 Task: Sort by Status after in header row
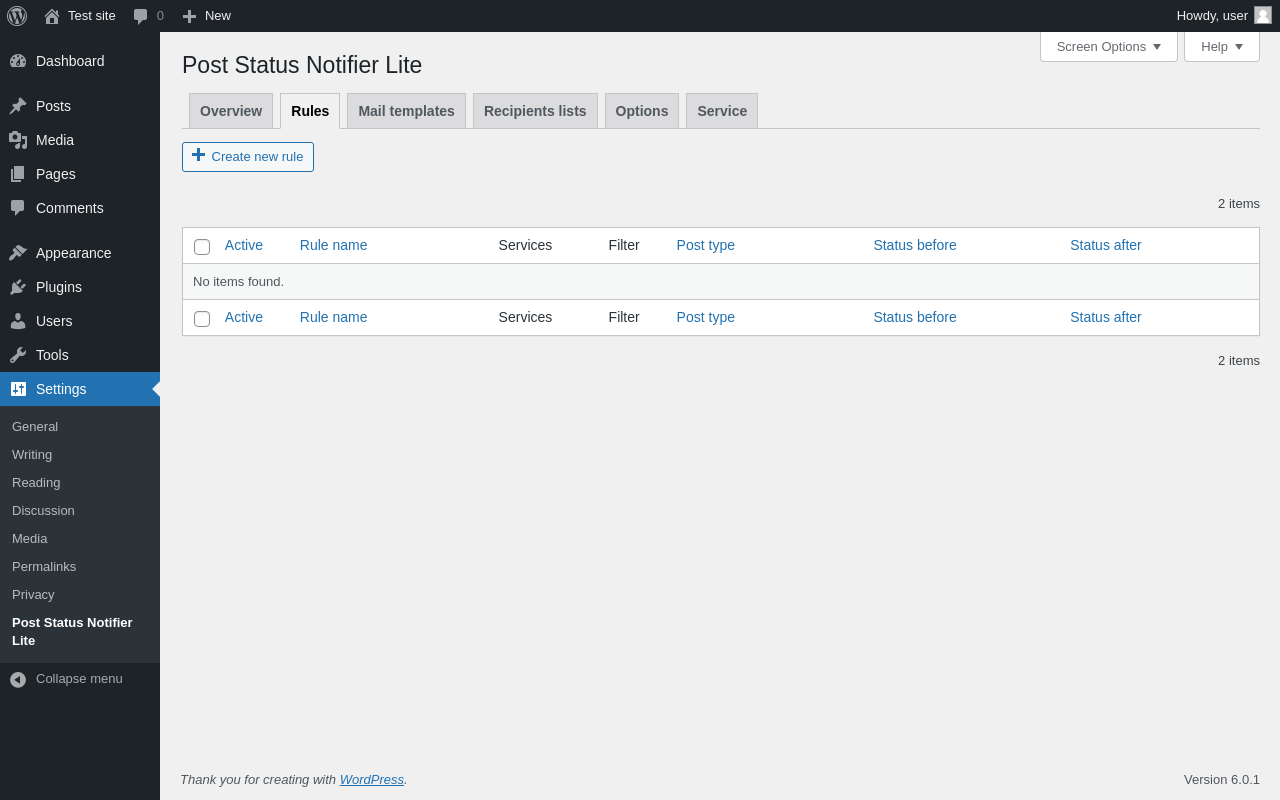(1106, 245)
